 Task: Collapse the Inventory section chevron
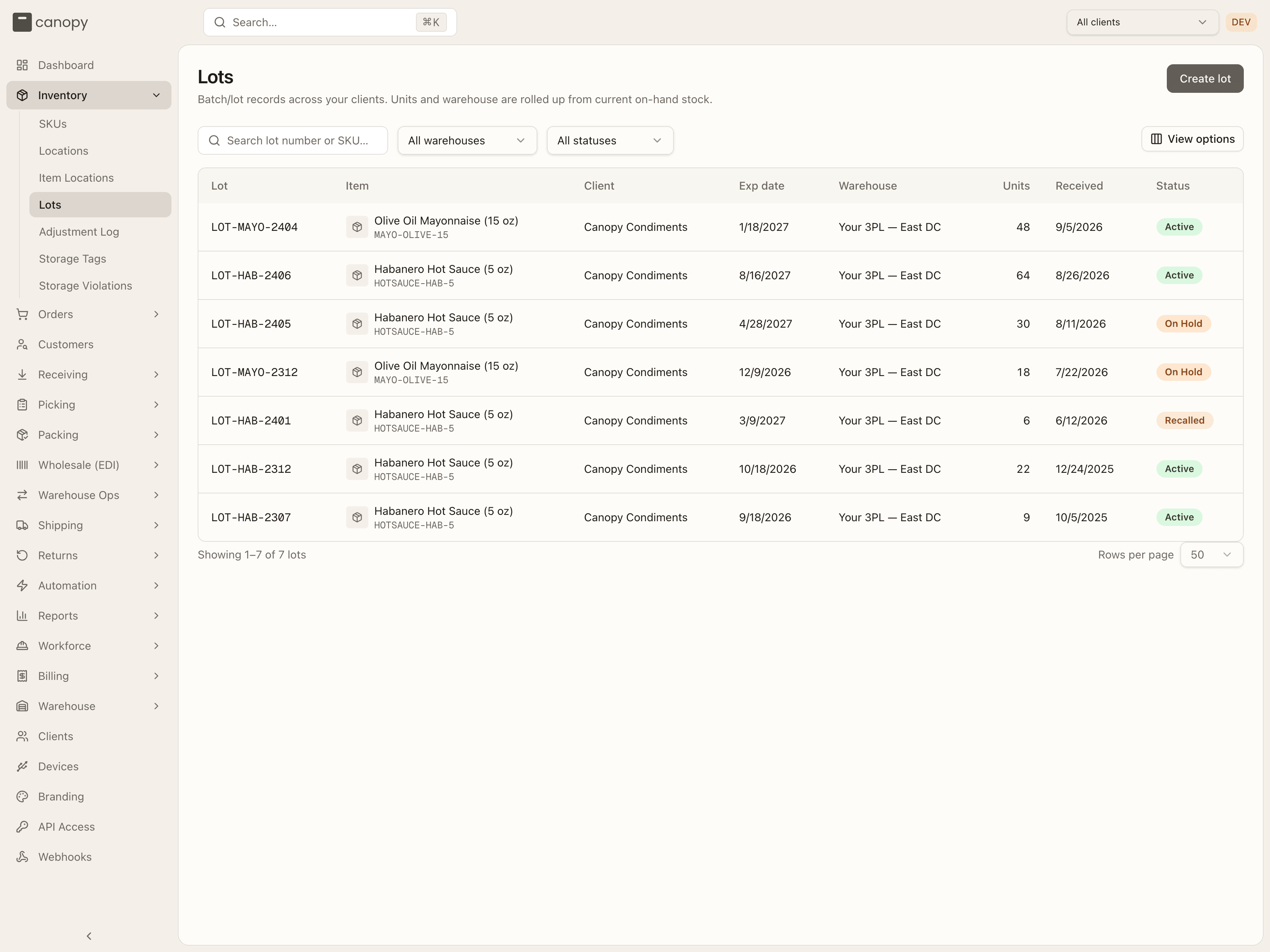point(156,95)
